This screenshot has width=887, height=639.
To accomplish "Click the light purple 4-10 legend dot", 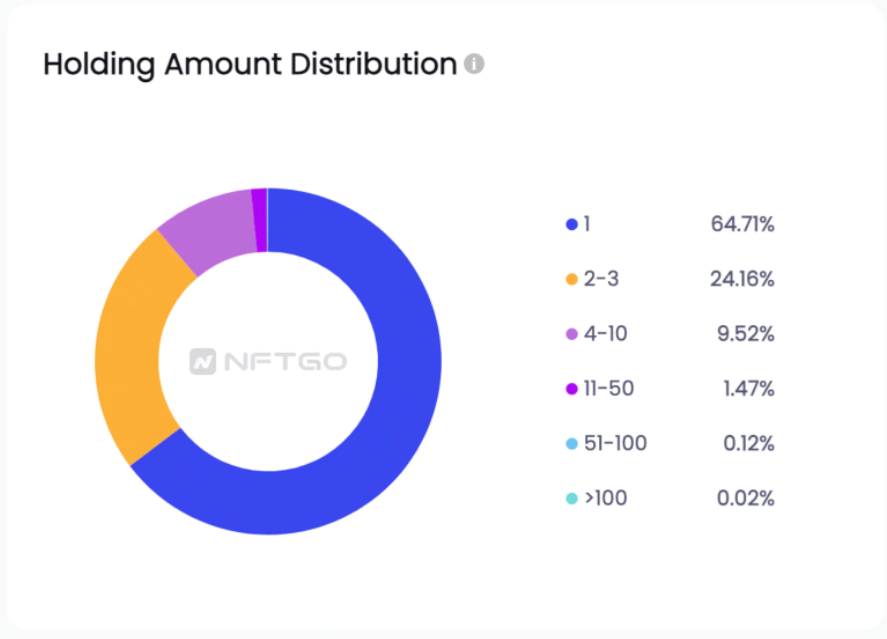I will coord(572,334).
